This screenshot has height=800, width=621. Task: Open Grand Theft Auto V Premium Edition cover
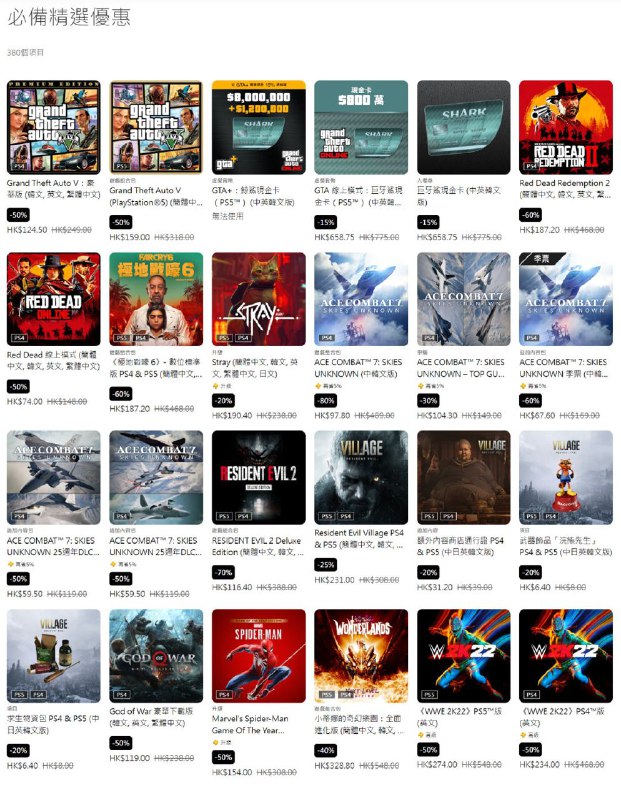click(54, 127)
